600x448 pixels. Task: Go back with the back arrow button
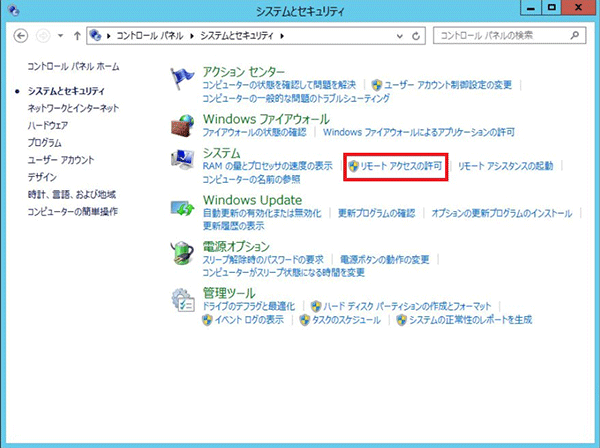(21, 36)
